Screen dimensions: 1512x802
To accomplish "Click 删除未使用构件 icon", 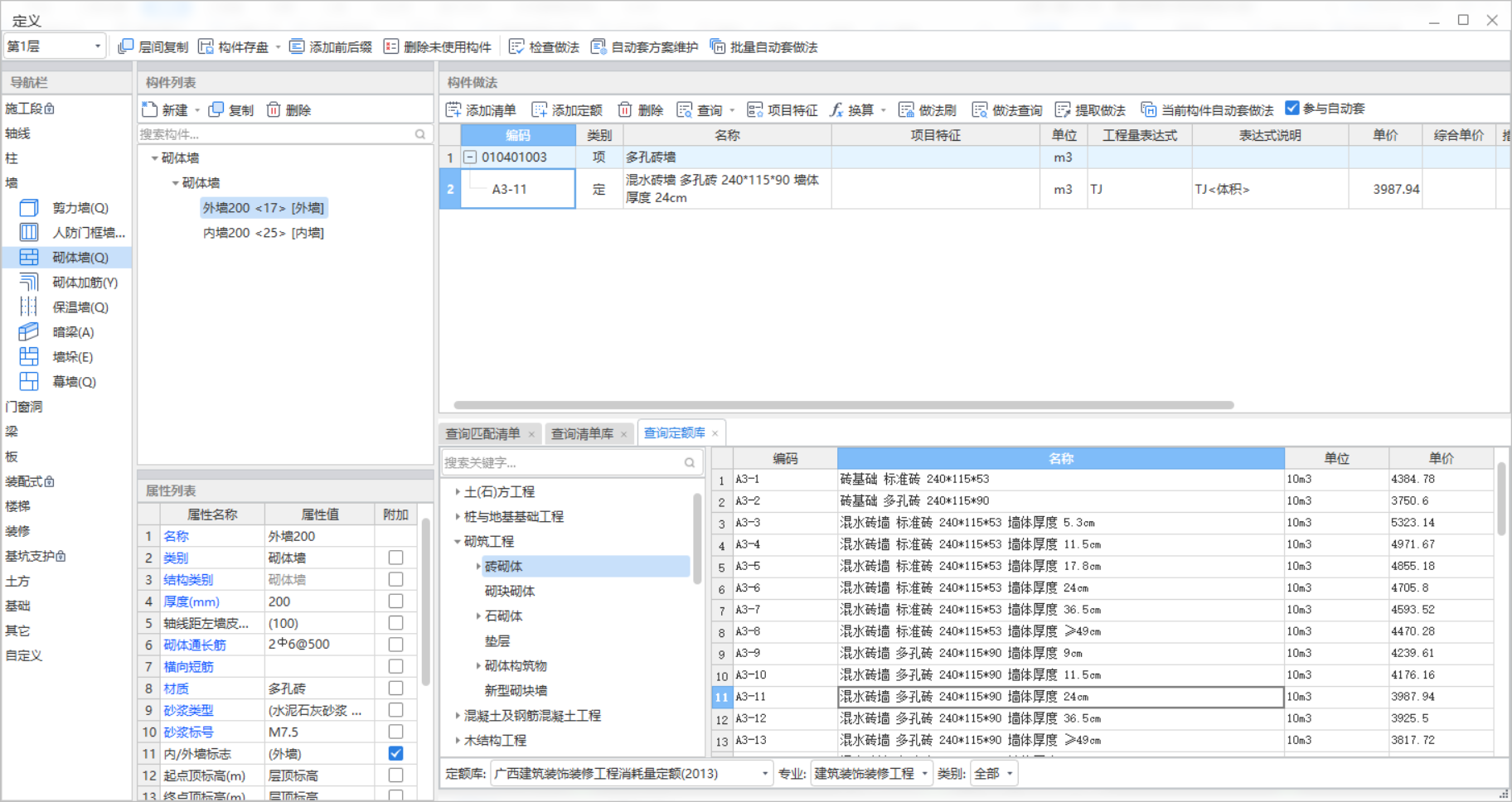I will point(391,46).
